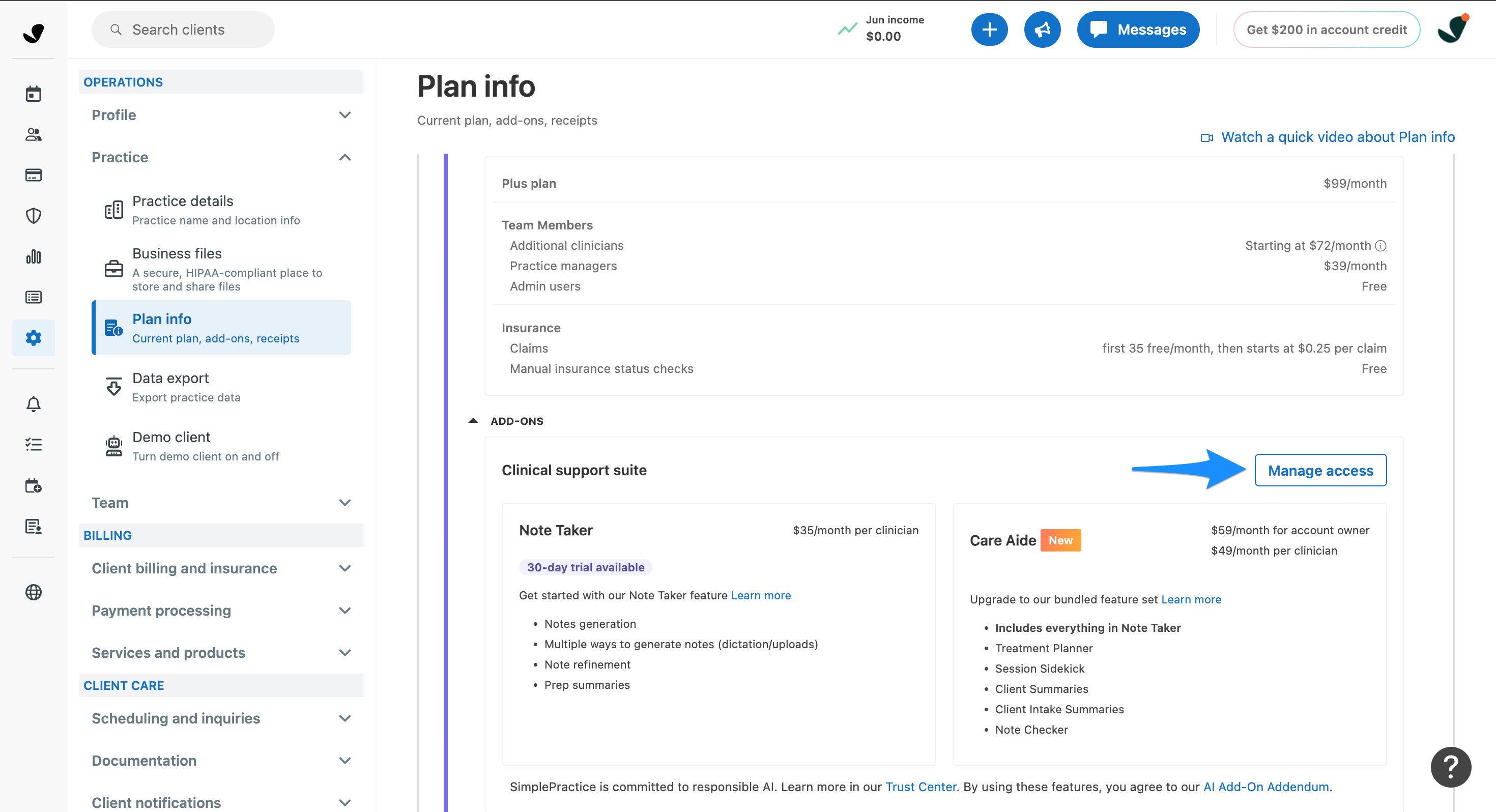This screenshot has width=1496, height=812.
Task: Open the Billing card icon in sidebar
Action: [33, 175]
